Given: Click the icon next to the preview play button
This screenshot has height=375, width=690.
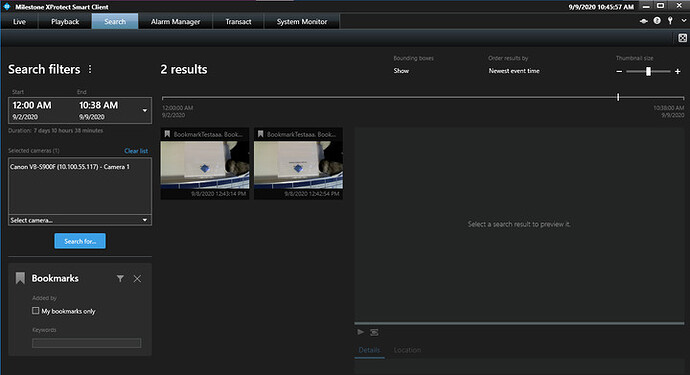Looking at the screenshot, I should [374, 332].
